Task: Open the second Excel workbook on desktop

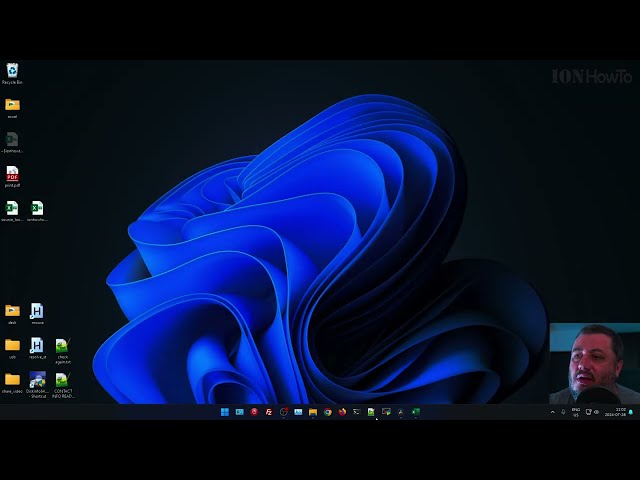Action: pyautogui.click(x=37, y=210)
